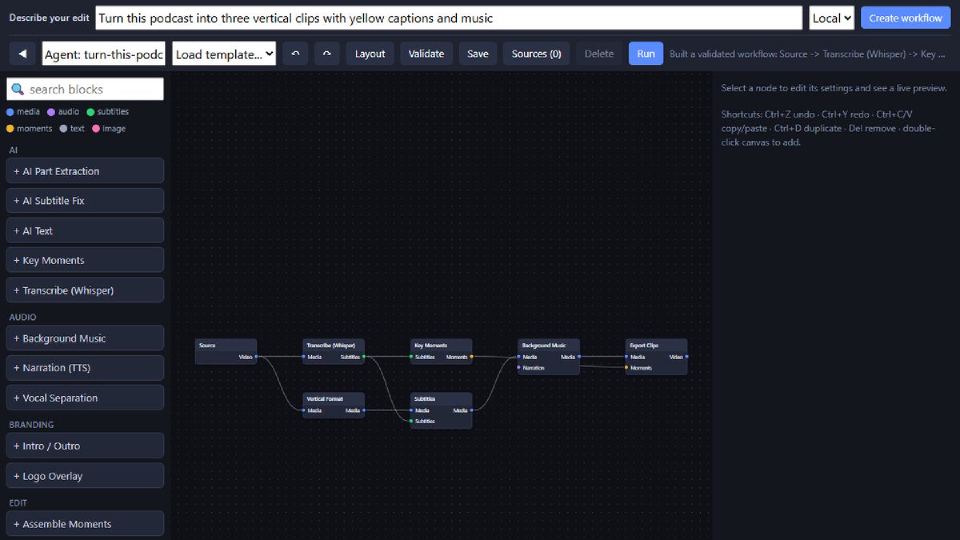Viewport: 960px width, 540px height.
Task: Run the workflow
Action: click(646, 54)
